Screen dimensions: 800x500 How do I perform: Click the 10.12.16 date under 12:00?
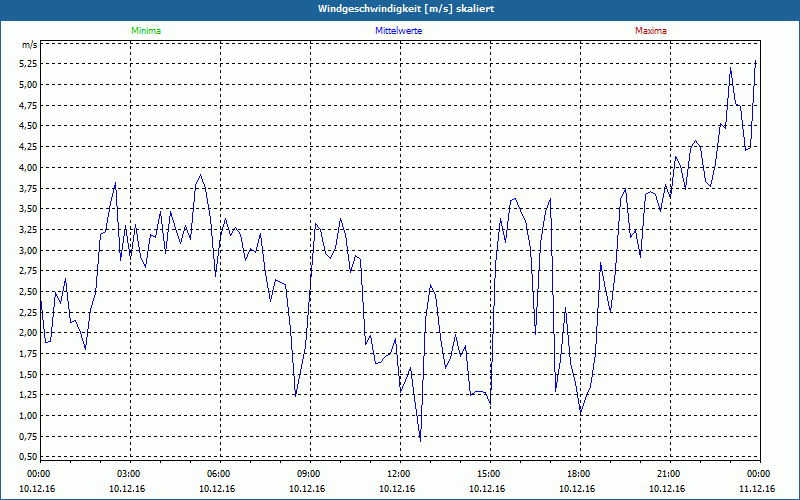click(397, 489)
